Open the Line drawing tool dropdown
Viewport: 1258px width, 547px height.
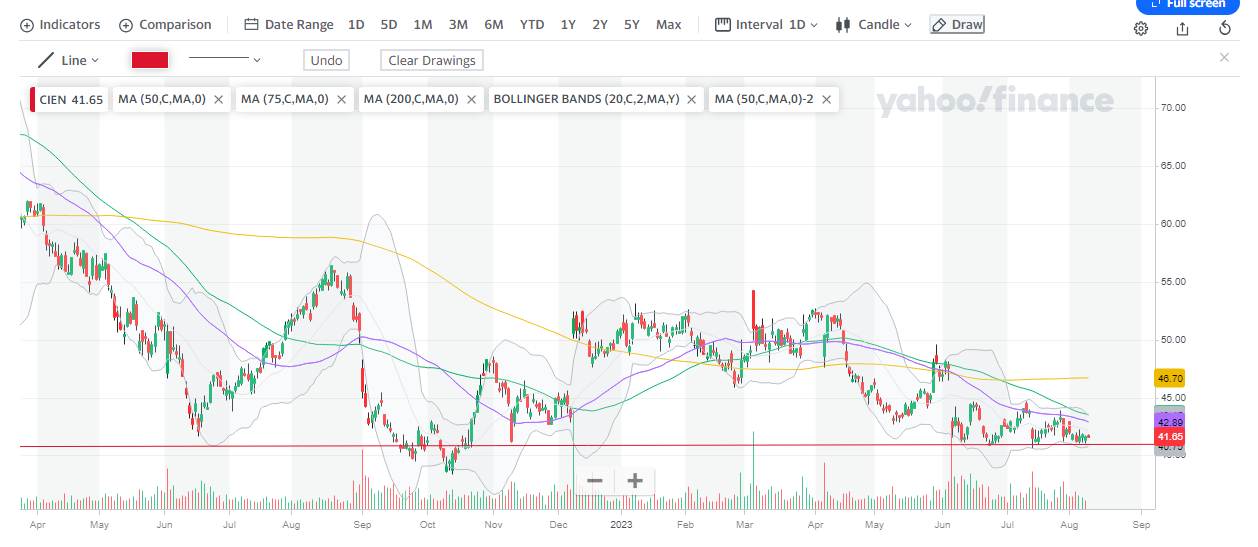click(69, 60)
